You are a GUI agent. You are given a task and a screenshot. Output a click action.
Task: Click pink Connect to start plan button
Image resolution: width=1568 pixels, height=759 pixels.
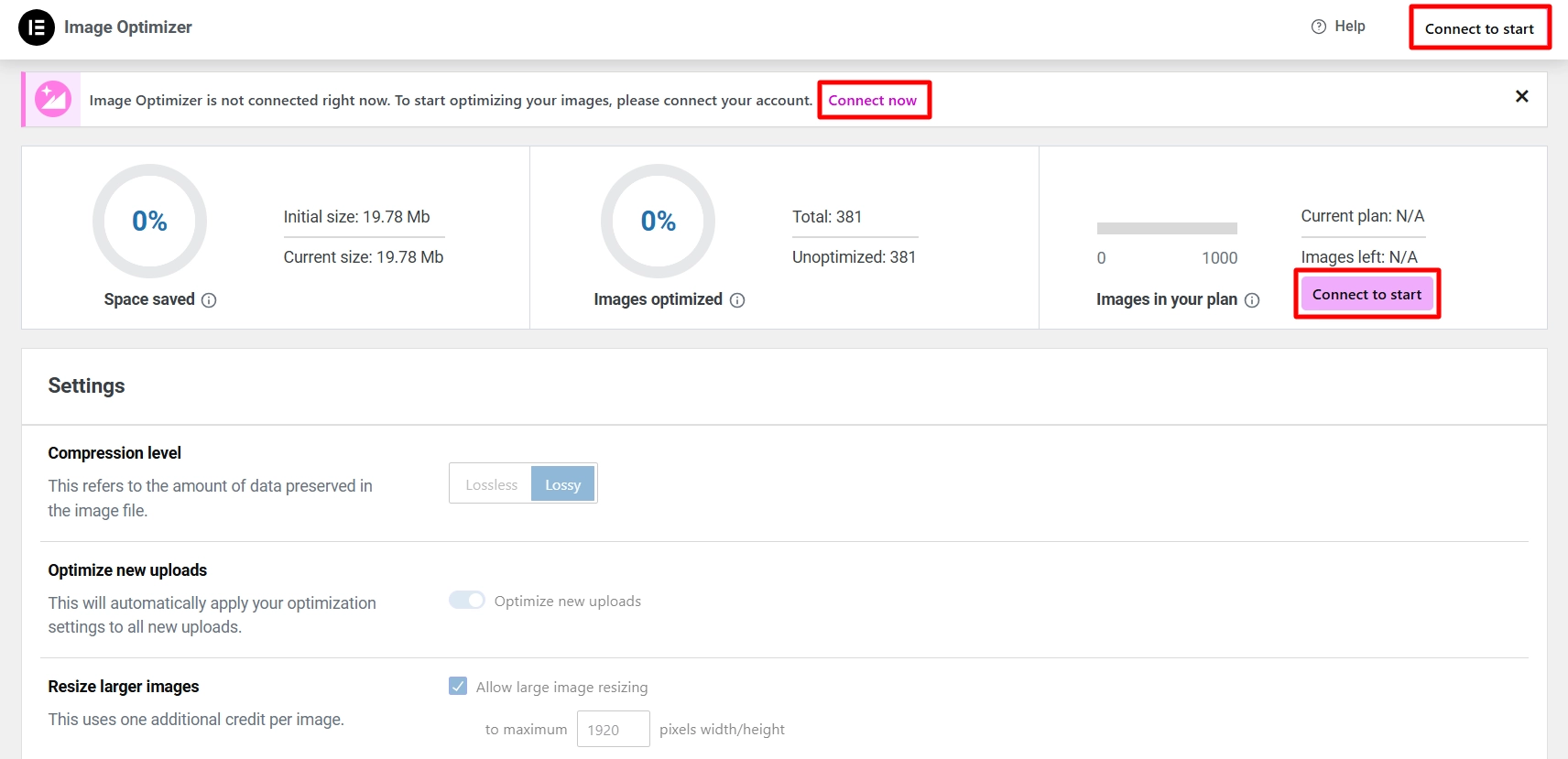pyautogui.click(x=1367, y=294)
